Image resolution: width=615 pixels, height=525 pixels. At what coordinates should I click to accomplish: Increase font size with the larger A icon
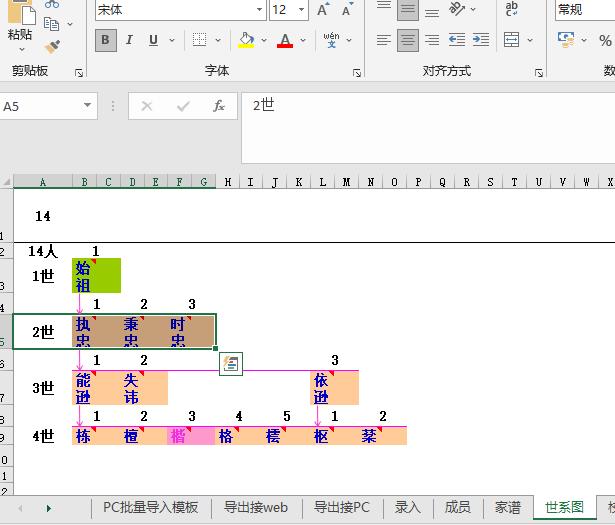point(323,10)
